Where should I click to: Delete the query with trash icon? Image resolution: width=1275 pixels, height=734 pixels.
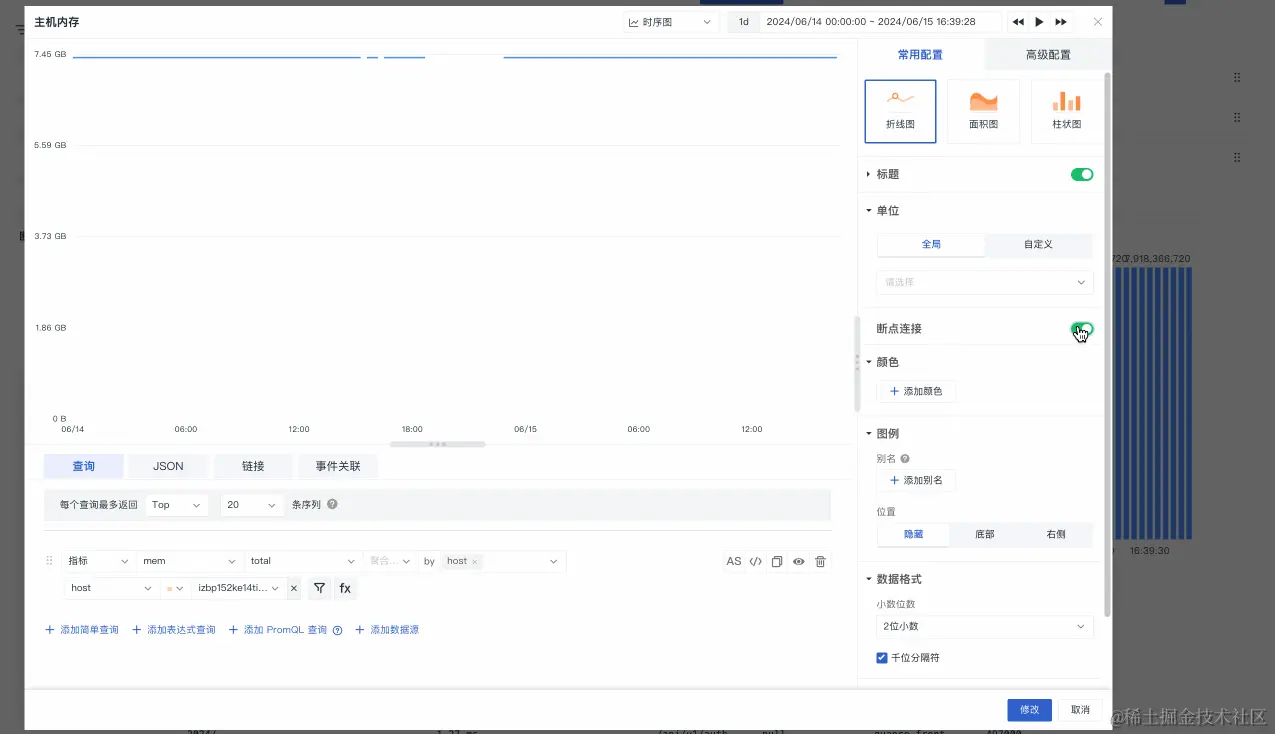point(821,562)
